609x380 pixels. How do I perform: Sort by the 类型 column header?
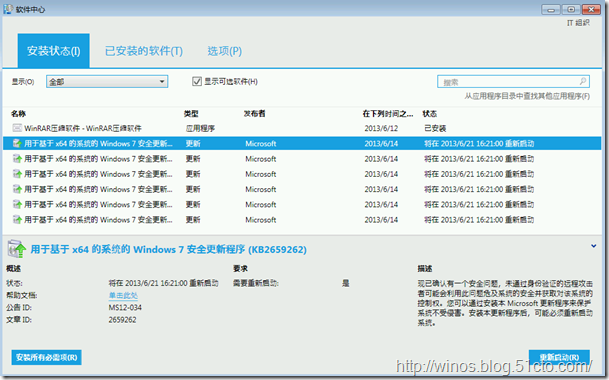tap(191, 113)
